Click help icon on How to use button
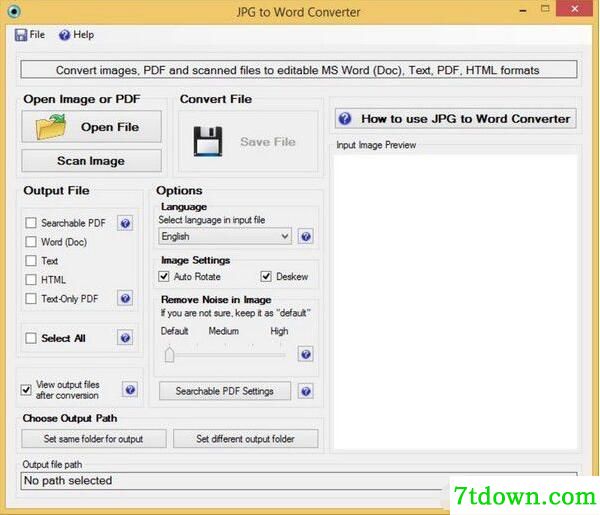 [x=345, y=119]
